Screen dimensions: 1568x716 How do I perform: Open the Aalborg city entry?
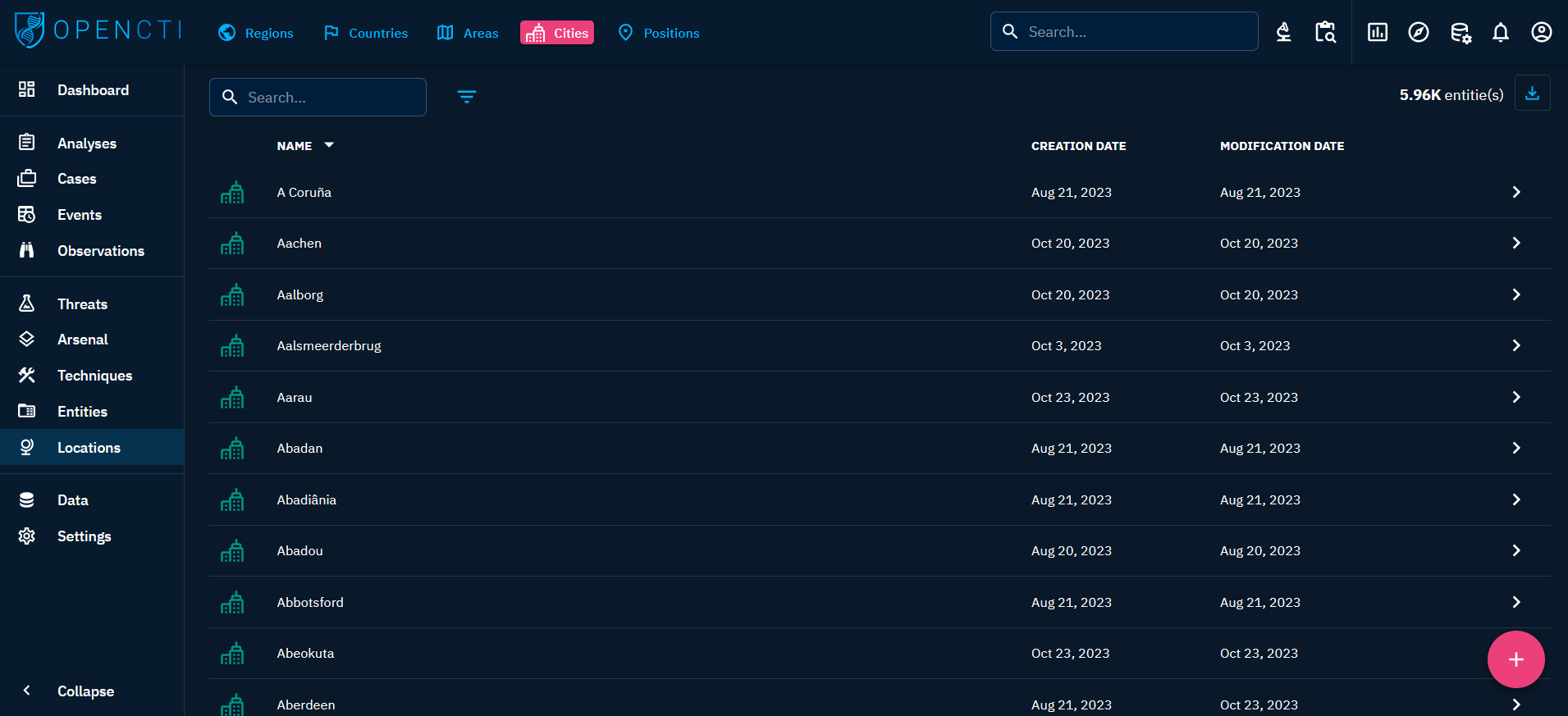[300, 294]
